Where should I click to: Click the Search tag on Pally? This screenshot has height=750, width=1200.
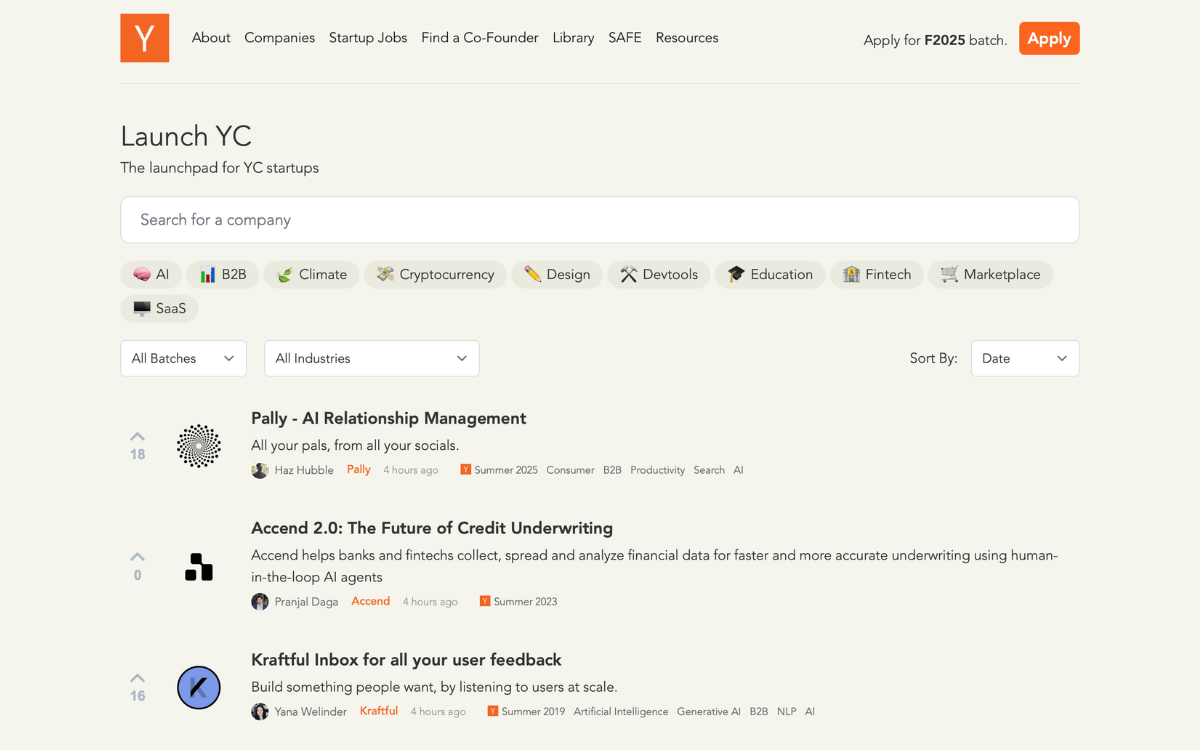[x=709, y=470]
